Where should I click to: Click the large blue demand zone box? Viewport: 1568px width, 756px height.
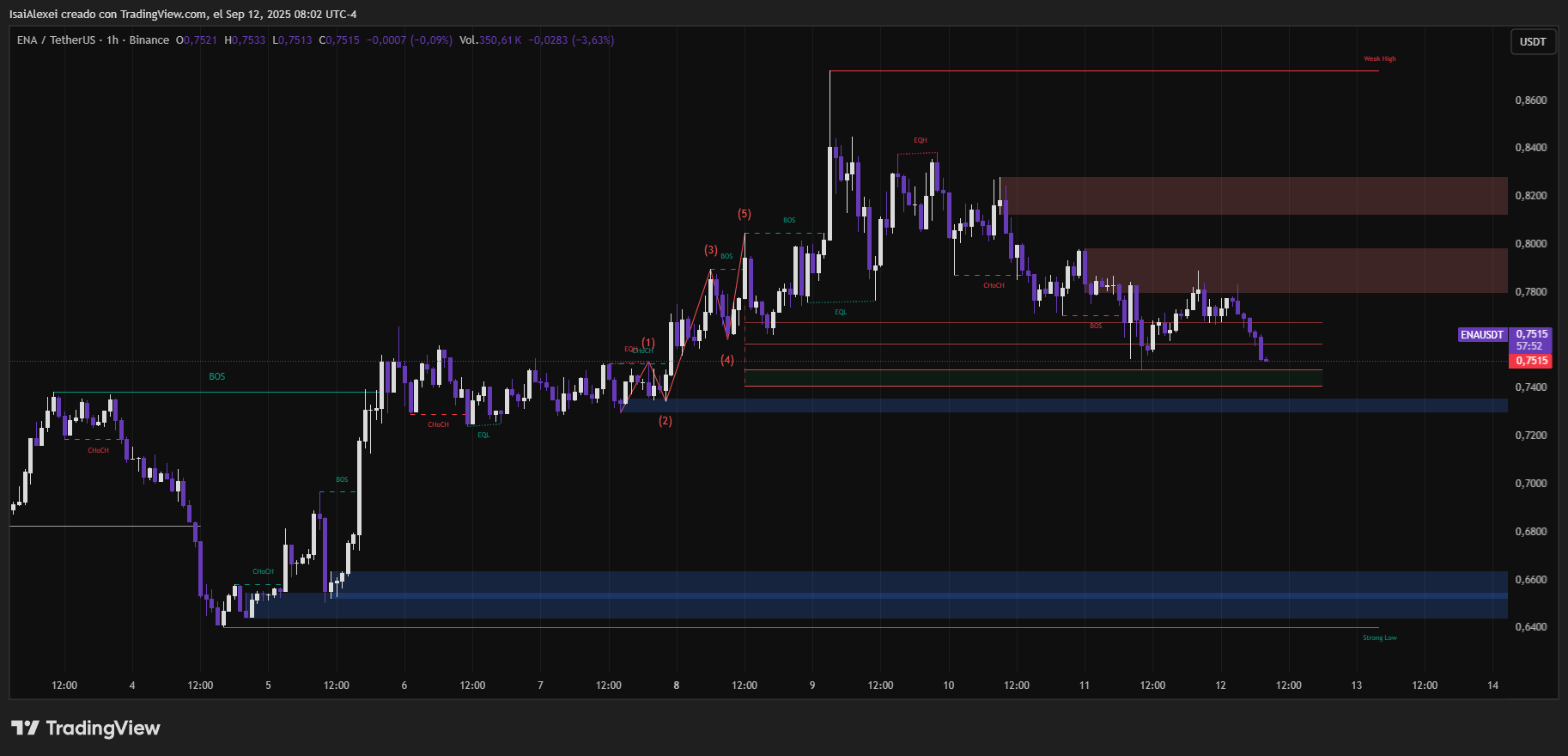tap(859, 594)
